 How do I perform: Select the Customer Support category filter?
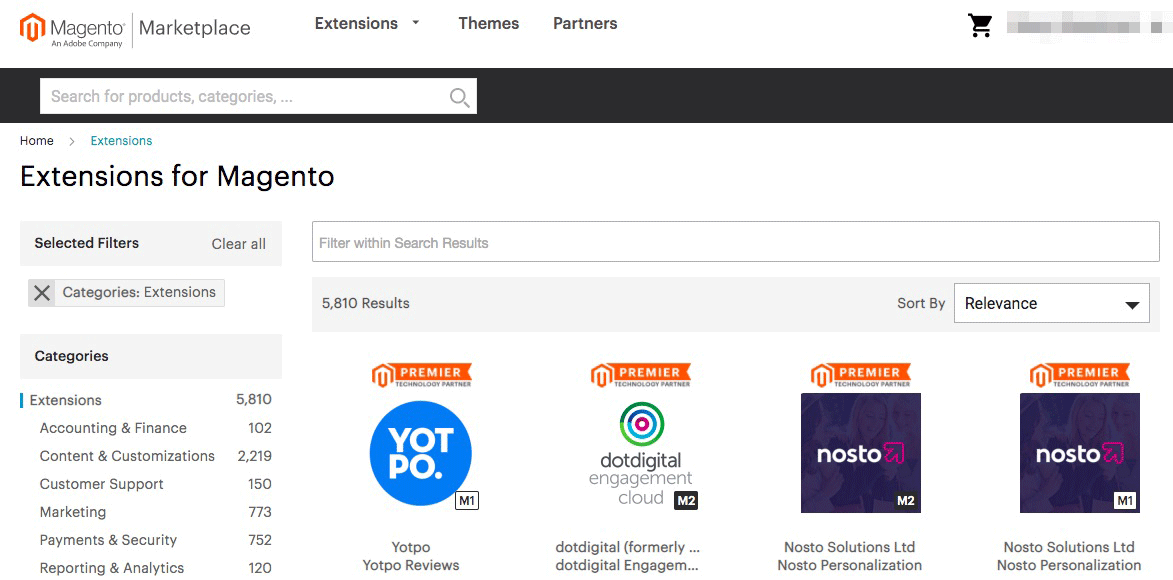101,484
